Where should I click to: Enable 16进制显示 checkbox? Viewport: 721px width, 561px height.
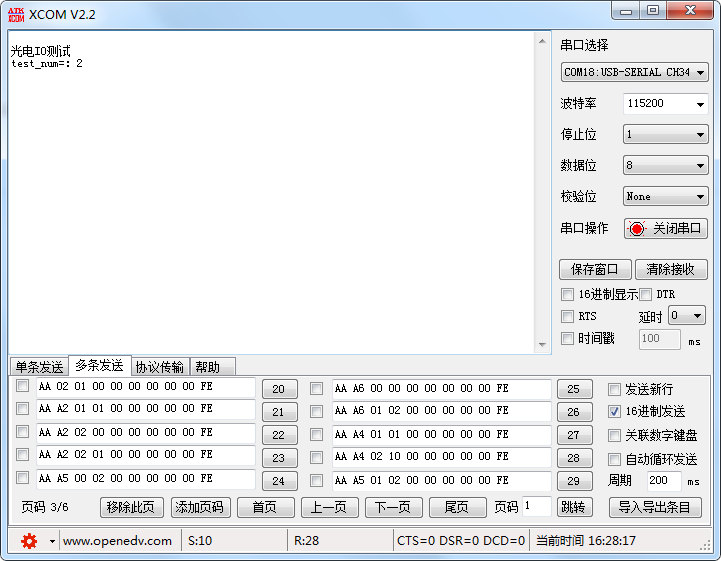567,294
